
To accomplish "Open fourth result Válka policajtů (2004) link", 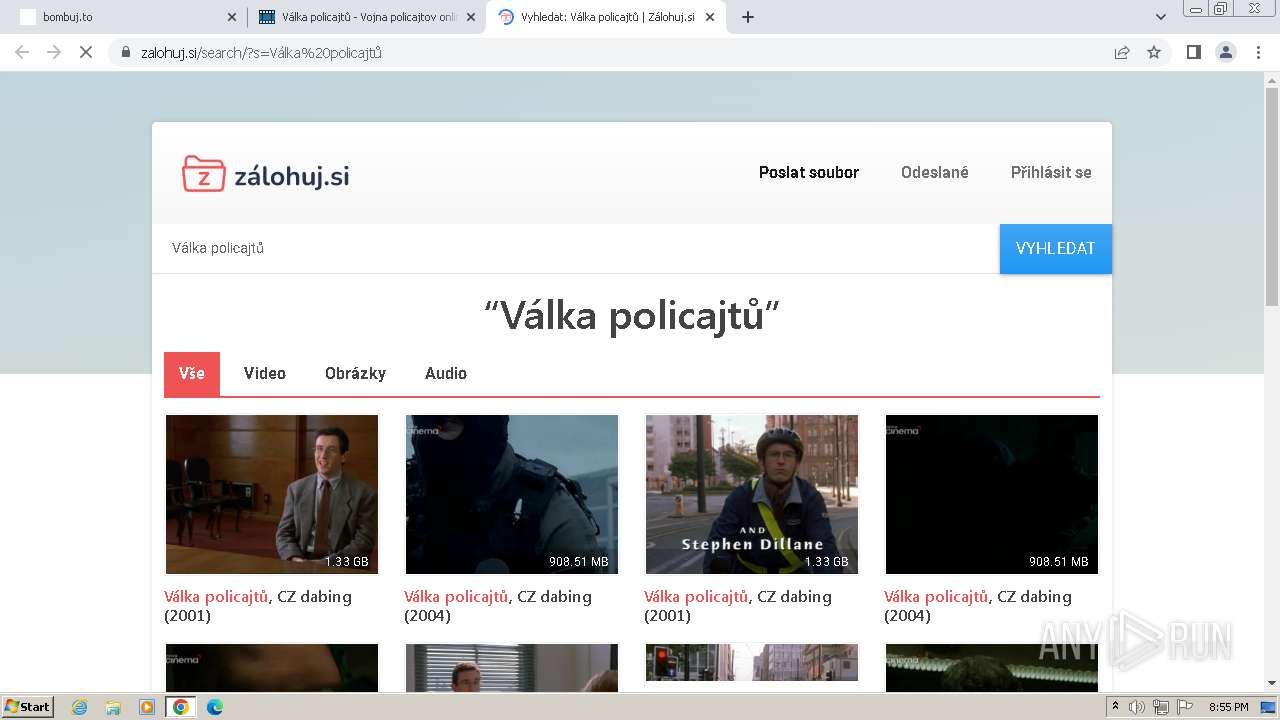I will click(x=978, y=606).
